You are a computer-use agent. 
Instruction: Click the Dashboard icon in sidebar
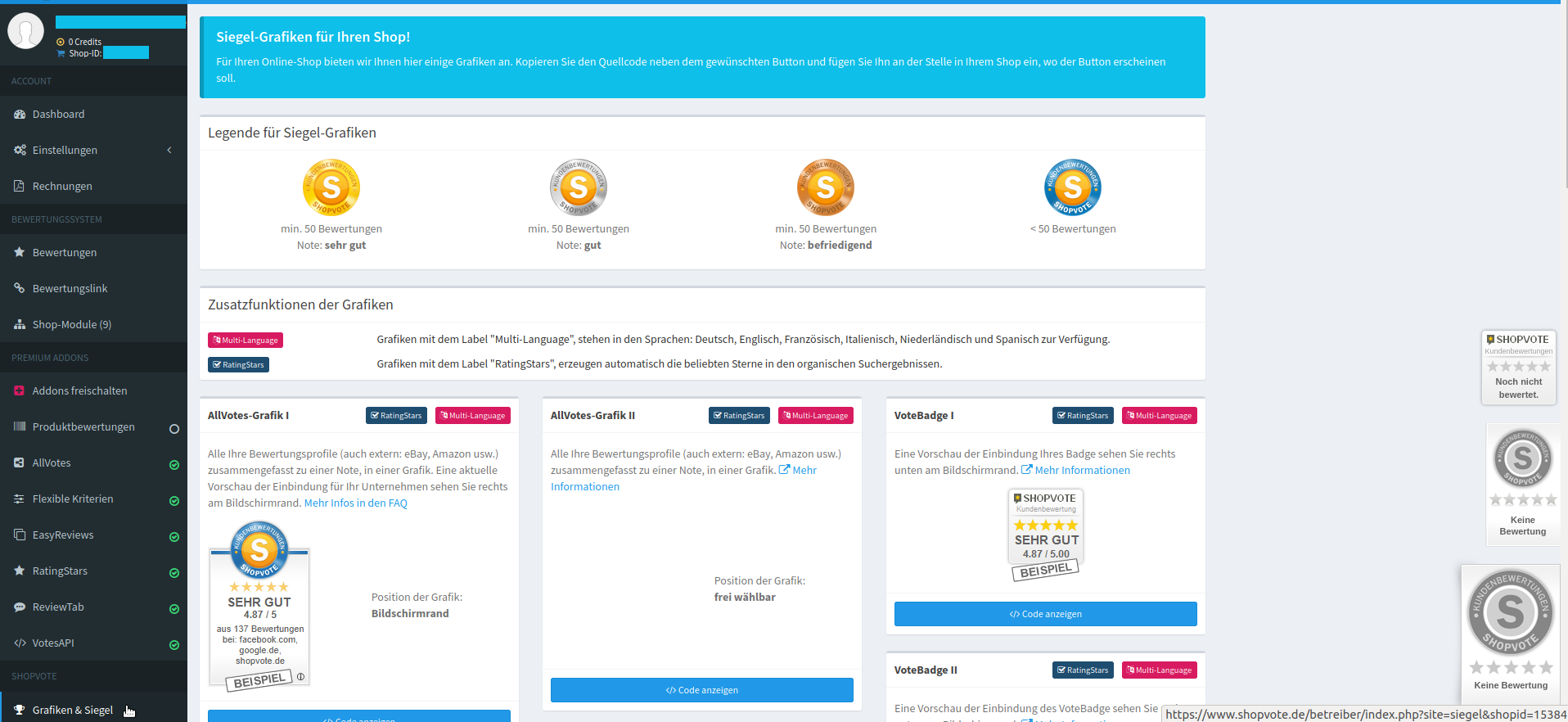point(20,115)
